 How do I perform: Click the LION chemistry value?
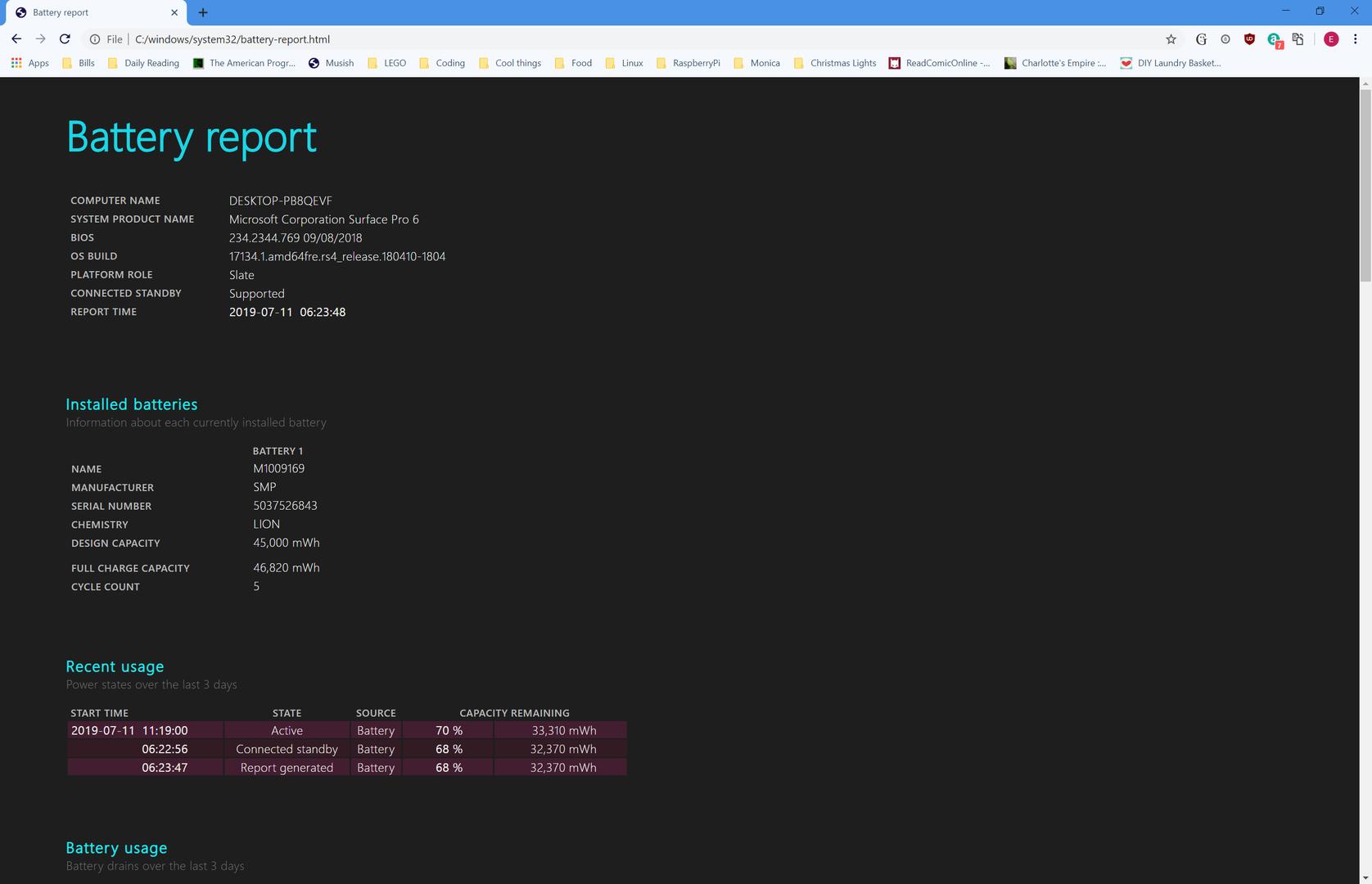click(266, 524)
